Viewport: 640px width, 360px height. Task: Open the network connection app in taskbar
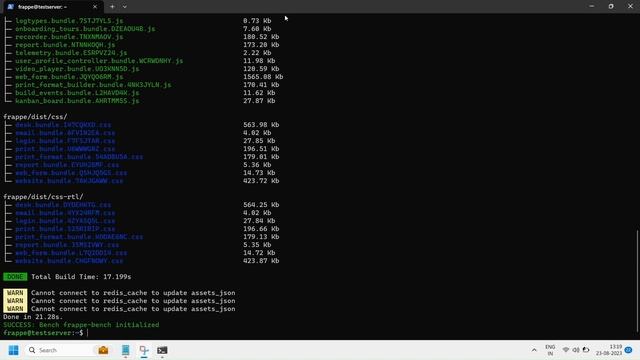[x=144, y=350]
